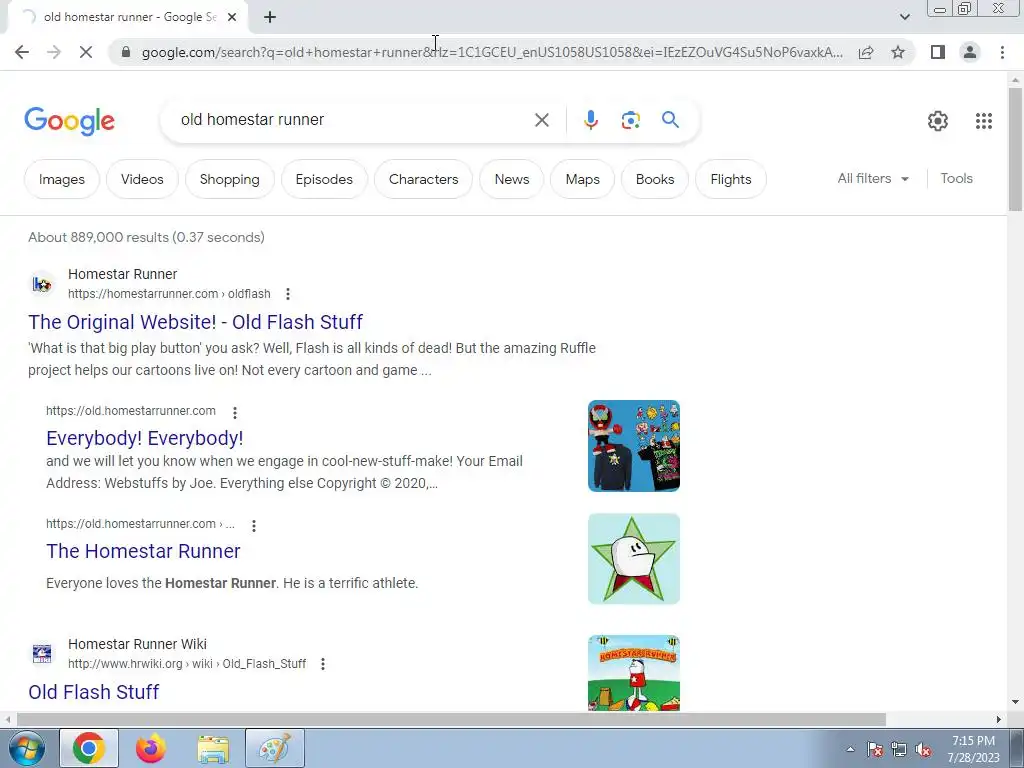
Task: Stop loading the page
Action: point(86,52)
